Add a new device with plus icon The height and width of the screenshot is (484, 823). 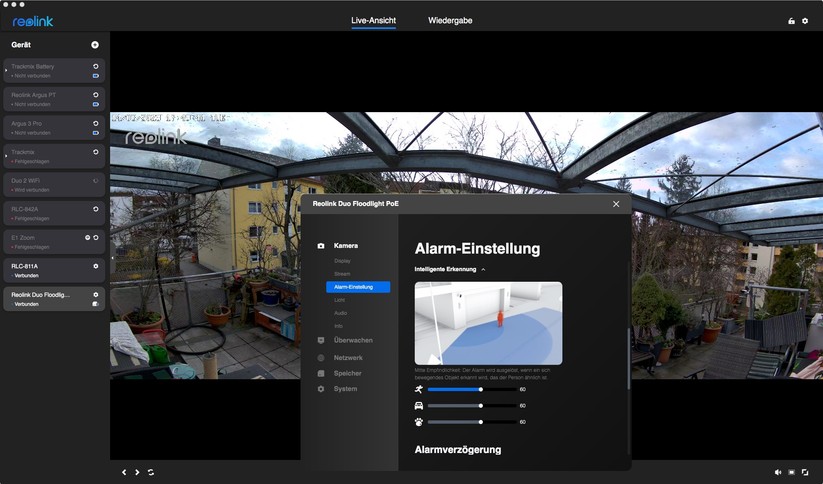(95, 45)
